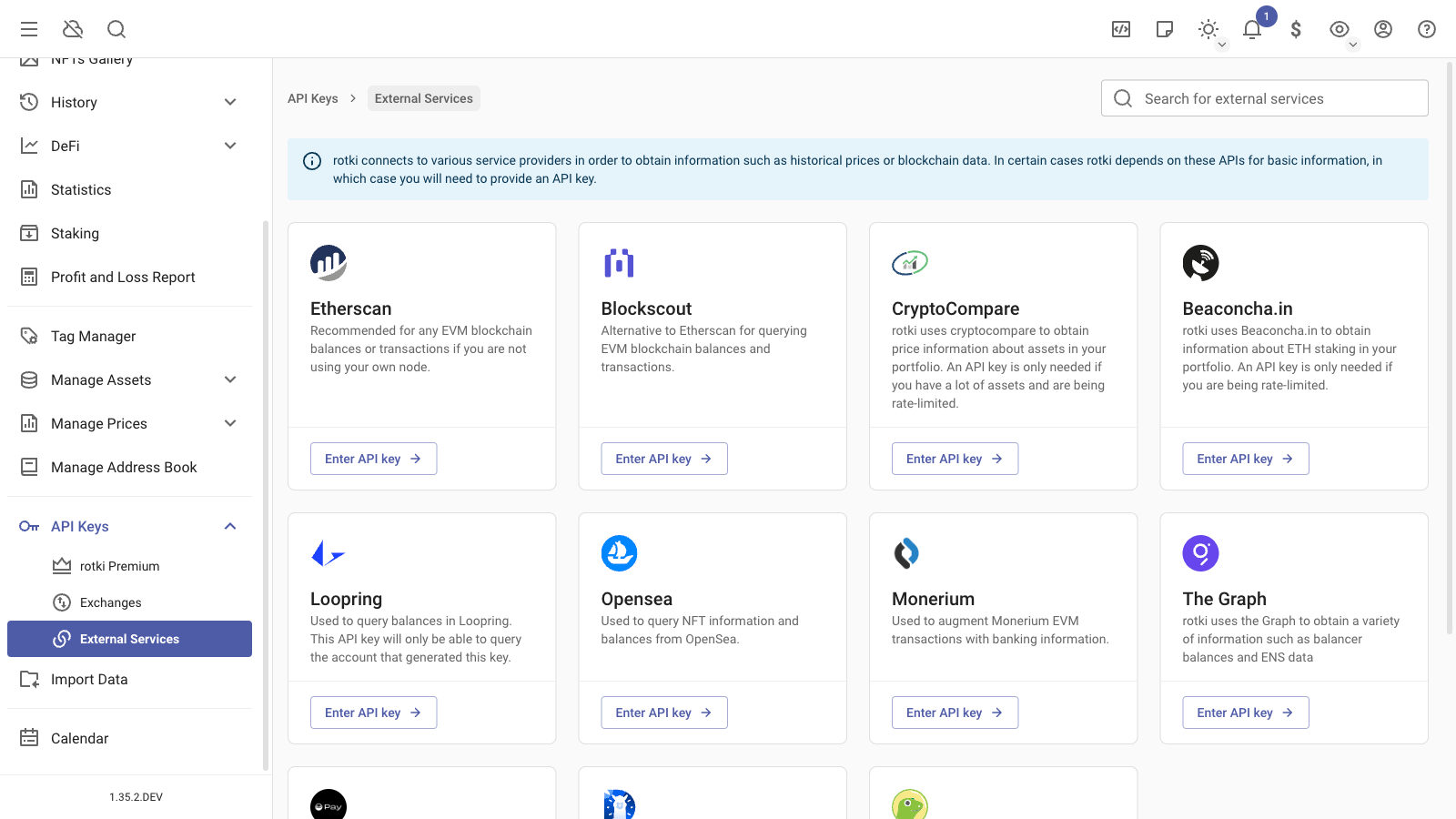Click the Blockscout logo icon
This screenshot has height=819, width=1456.
619,263
